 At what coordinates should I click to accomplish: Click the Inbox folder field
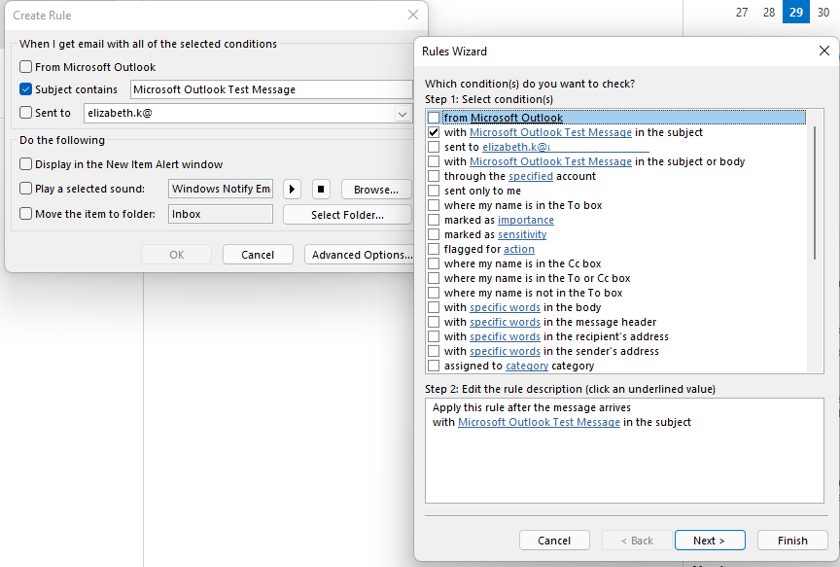[x=220, y=214]
